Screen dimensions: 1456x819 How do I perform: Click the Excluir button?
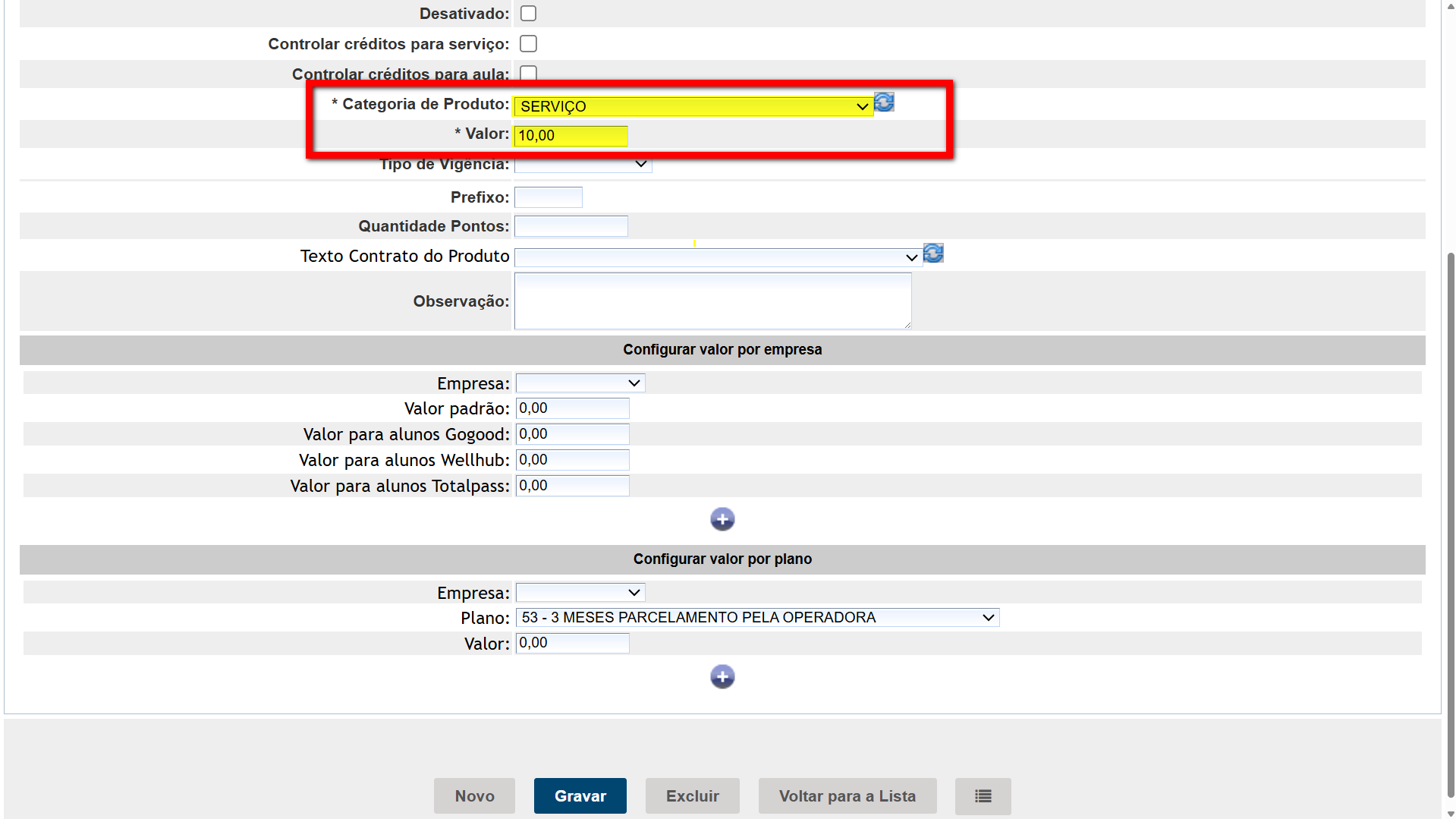pos(692,796)
